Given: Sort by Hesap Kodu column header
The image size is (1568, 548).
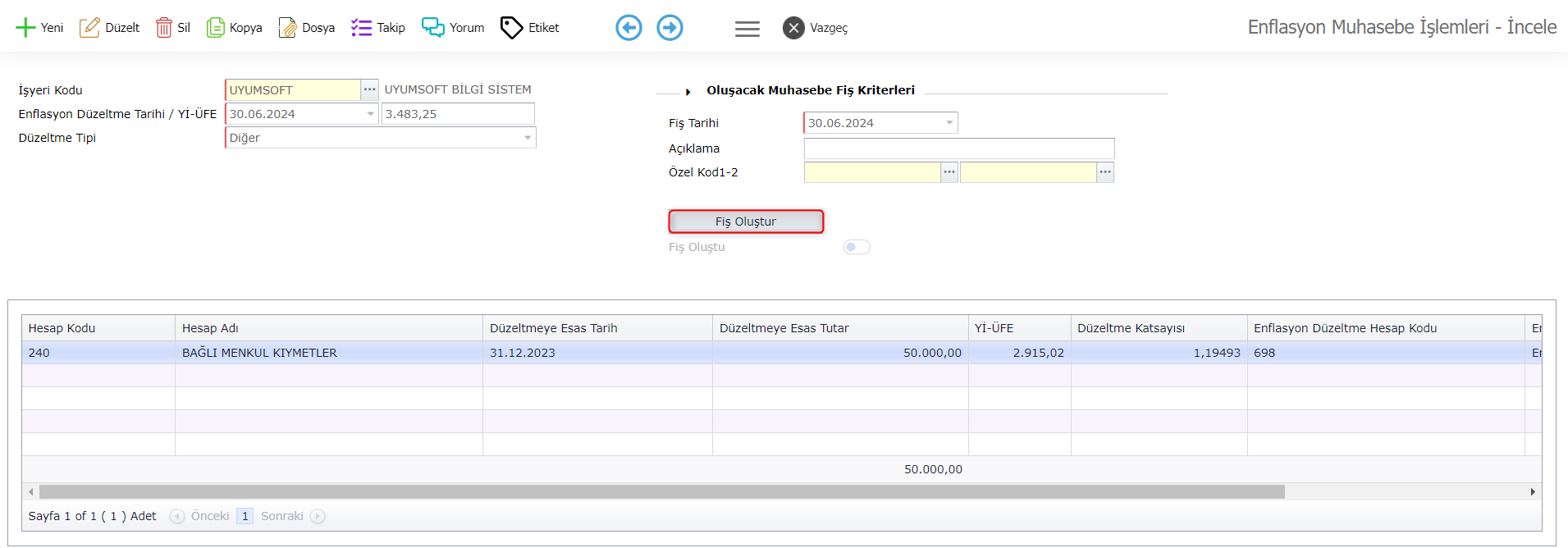Looking at the screenshot, I should point(98,328).
